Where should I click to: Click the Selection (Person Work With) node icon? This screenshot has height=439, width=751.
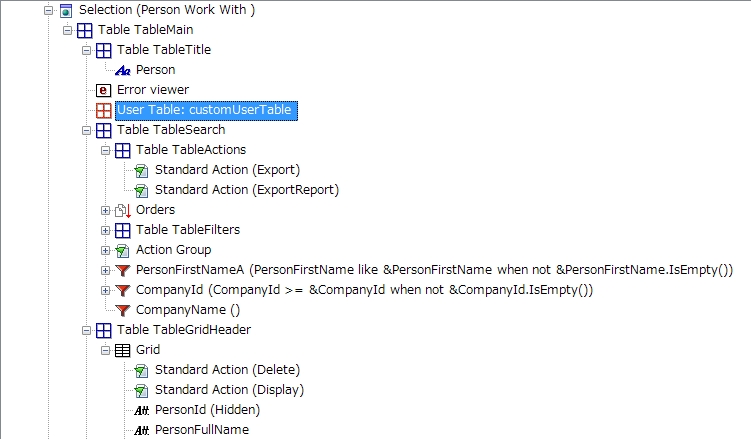coord(65,10)
